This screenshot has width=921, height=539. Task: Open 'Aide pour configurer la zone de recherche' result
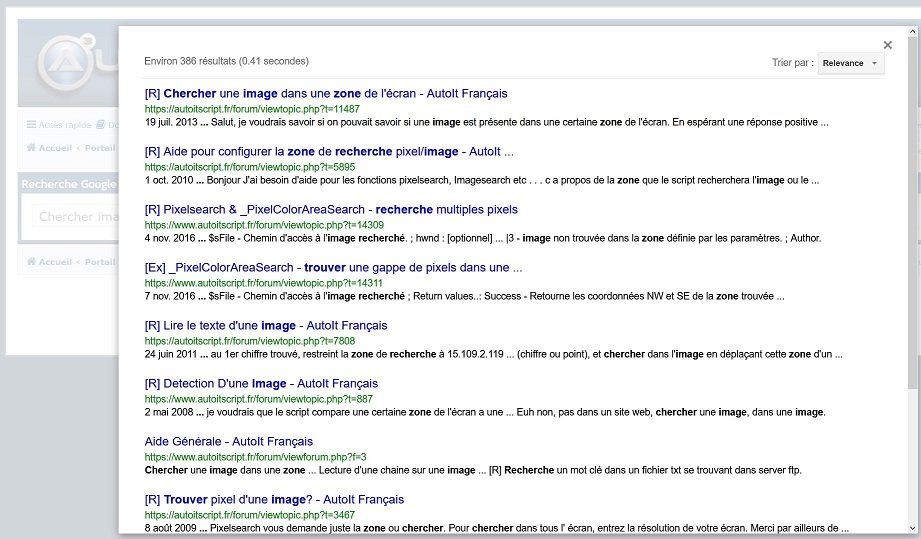(x=329, y=152)
